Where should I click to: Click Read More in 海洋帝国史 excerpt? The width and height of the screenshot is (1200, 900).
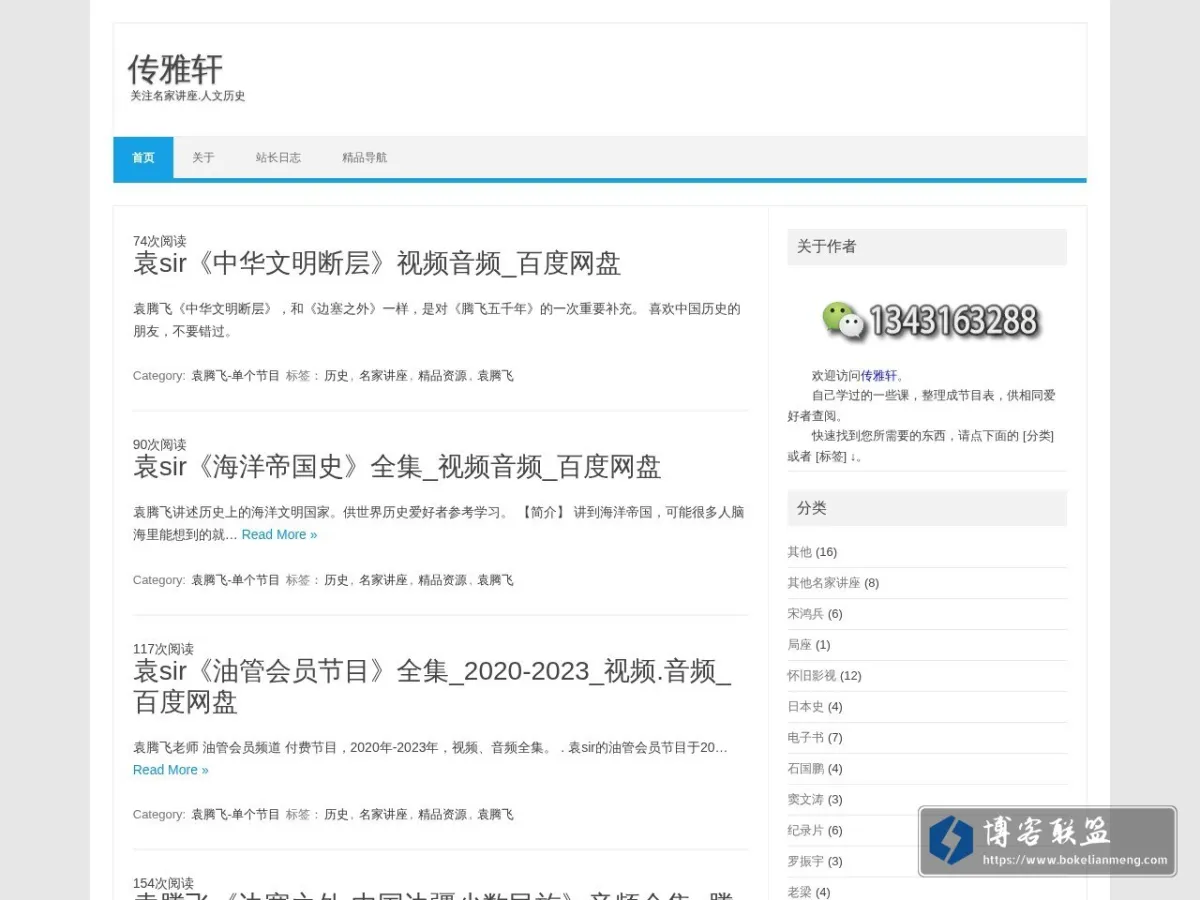click(x=279, y=534)
